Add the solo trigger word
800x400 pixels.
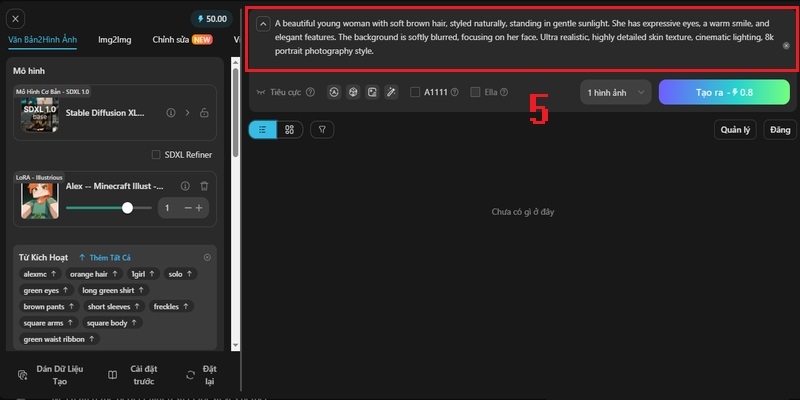coord(181,274)
